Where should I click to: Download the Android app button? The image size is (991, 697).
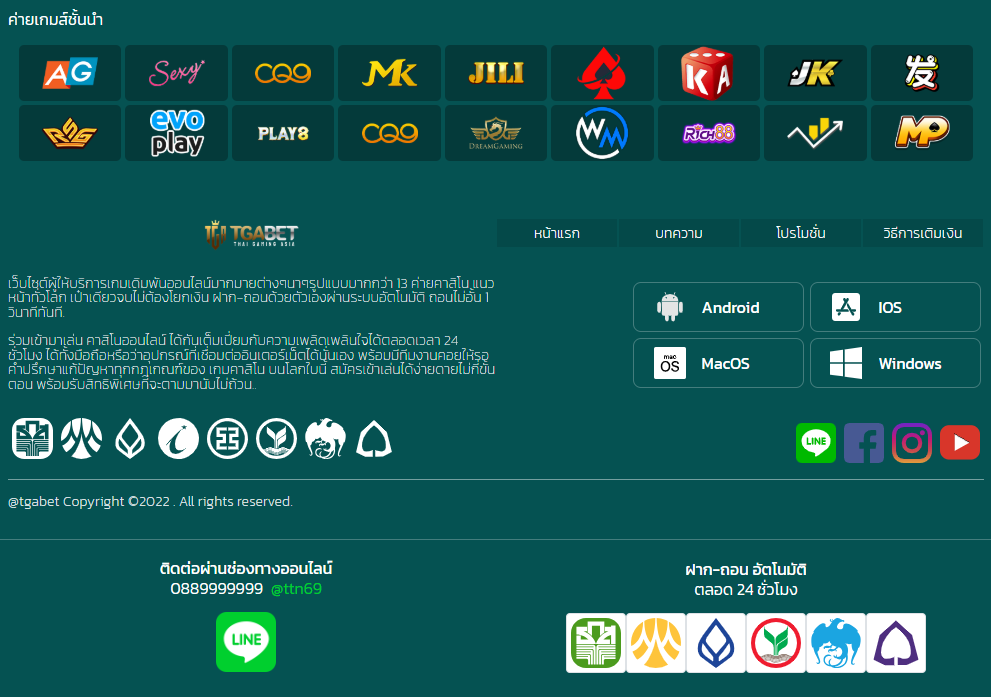(x=719, y=307)
